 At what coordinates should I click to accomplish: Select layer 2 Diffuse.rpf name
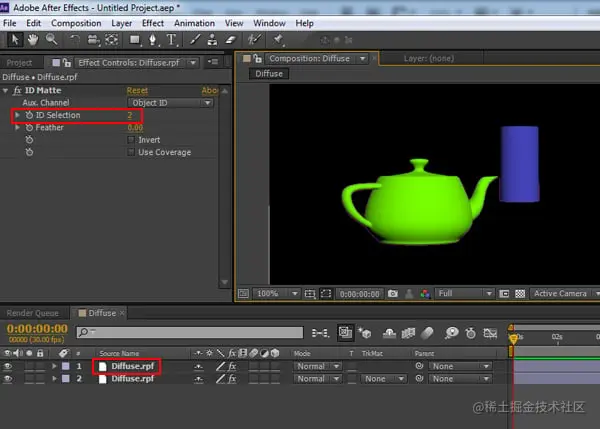tap(132, 378)
